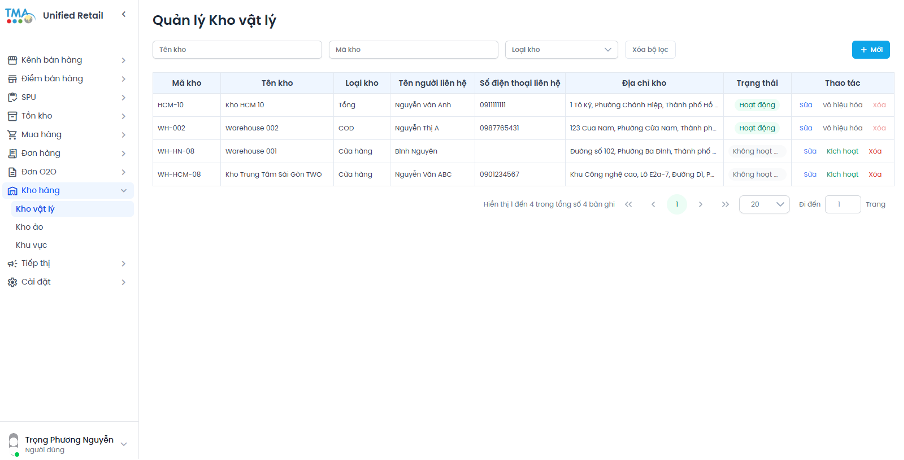
Task: Disable warehouse WH-002 via Vô hiệu hóa
Action: coord(842,128)
